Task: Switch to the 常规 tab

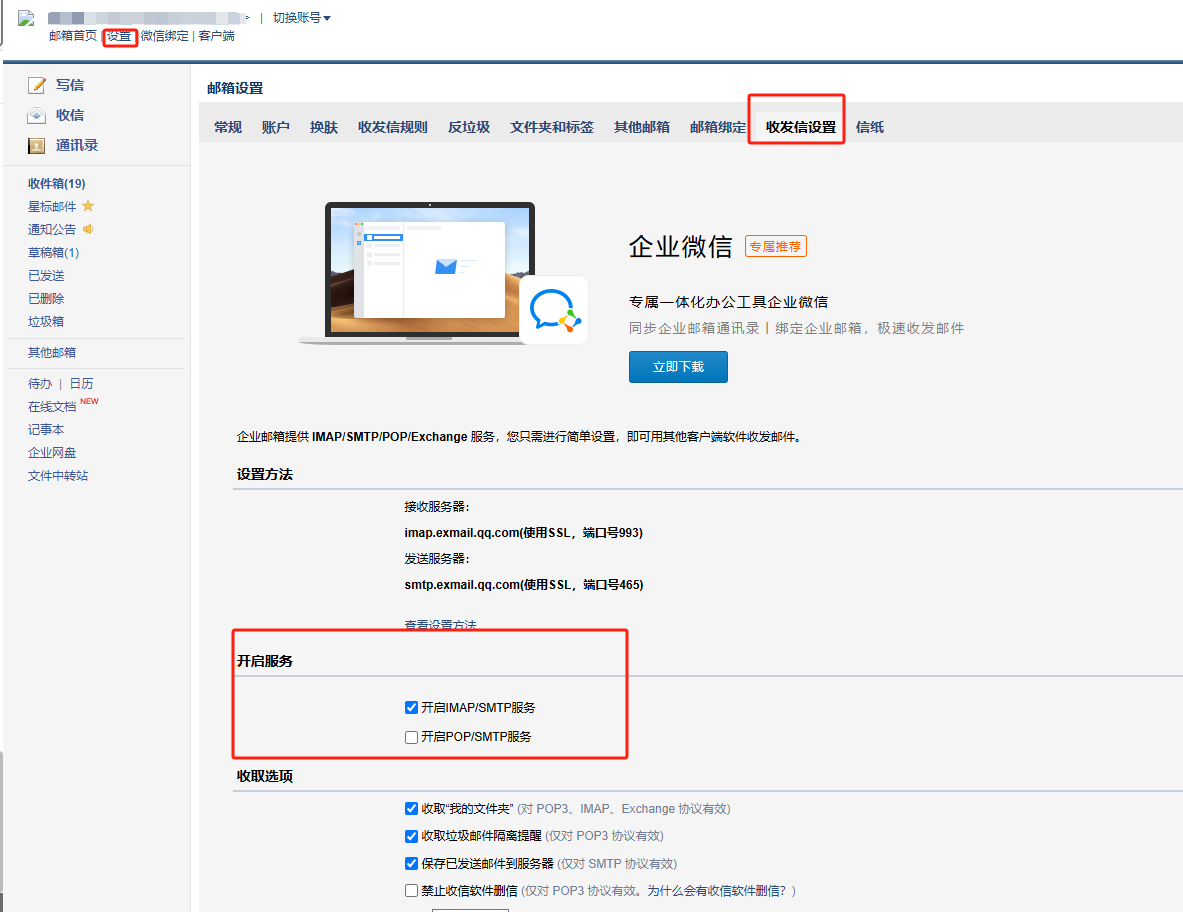Action: tap(228, 127)
